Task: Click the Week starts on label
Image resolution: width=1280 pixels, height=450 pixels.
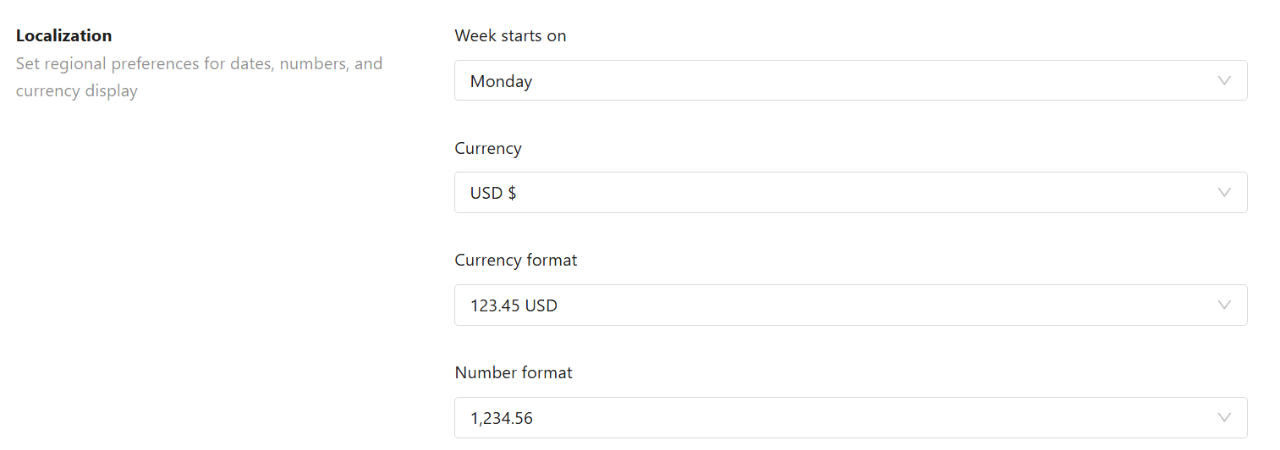Action: click(x=510, y=36)
